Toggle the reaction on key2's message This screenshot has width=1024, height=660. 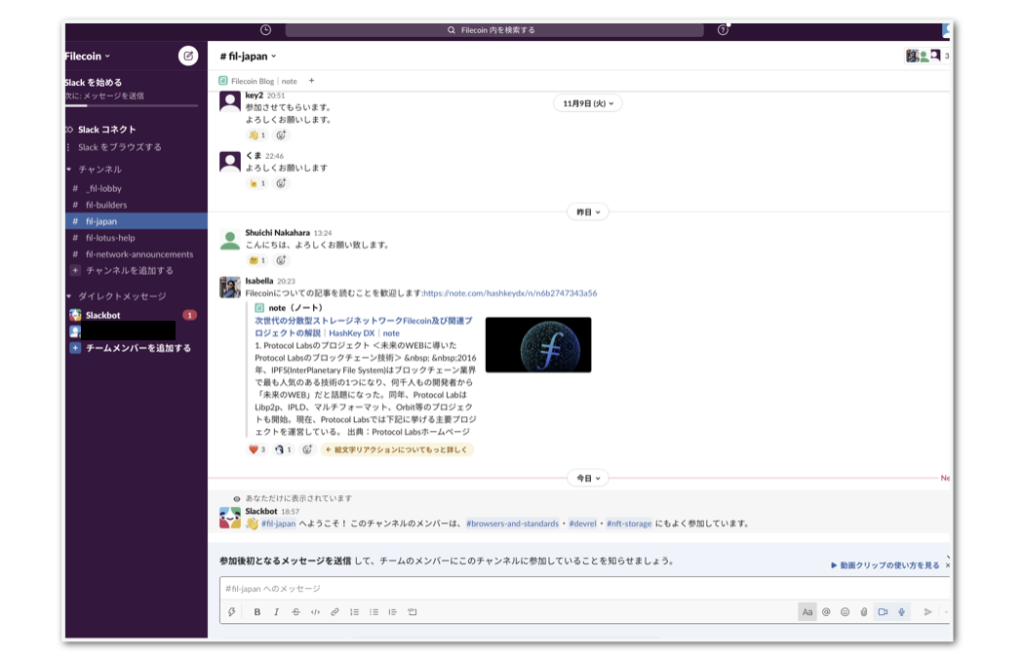pos(257,135)
